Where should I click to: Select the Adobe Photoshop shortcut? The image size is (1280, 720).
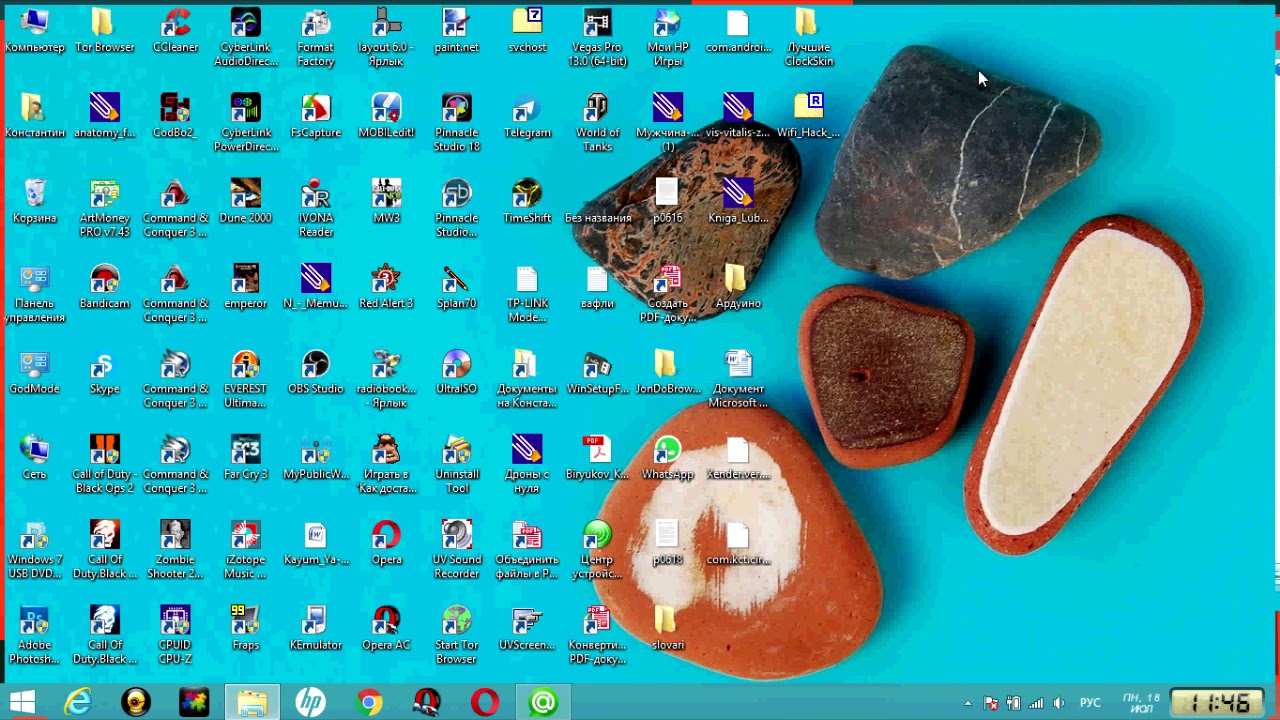(34, 635)
